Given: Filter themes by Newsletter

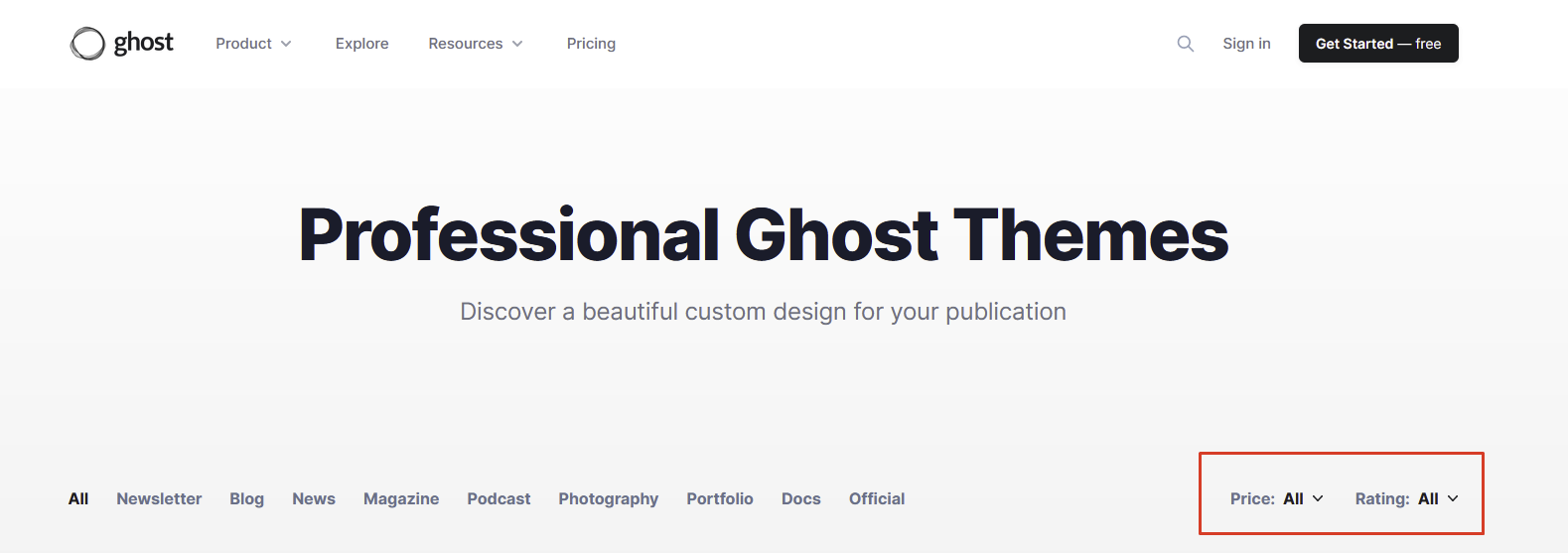Looking at the screenshot, I should coord(159,498).
